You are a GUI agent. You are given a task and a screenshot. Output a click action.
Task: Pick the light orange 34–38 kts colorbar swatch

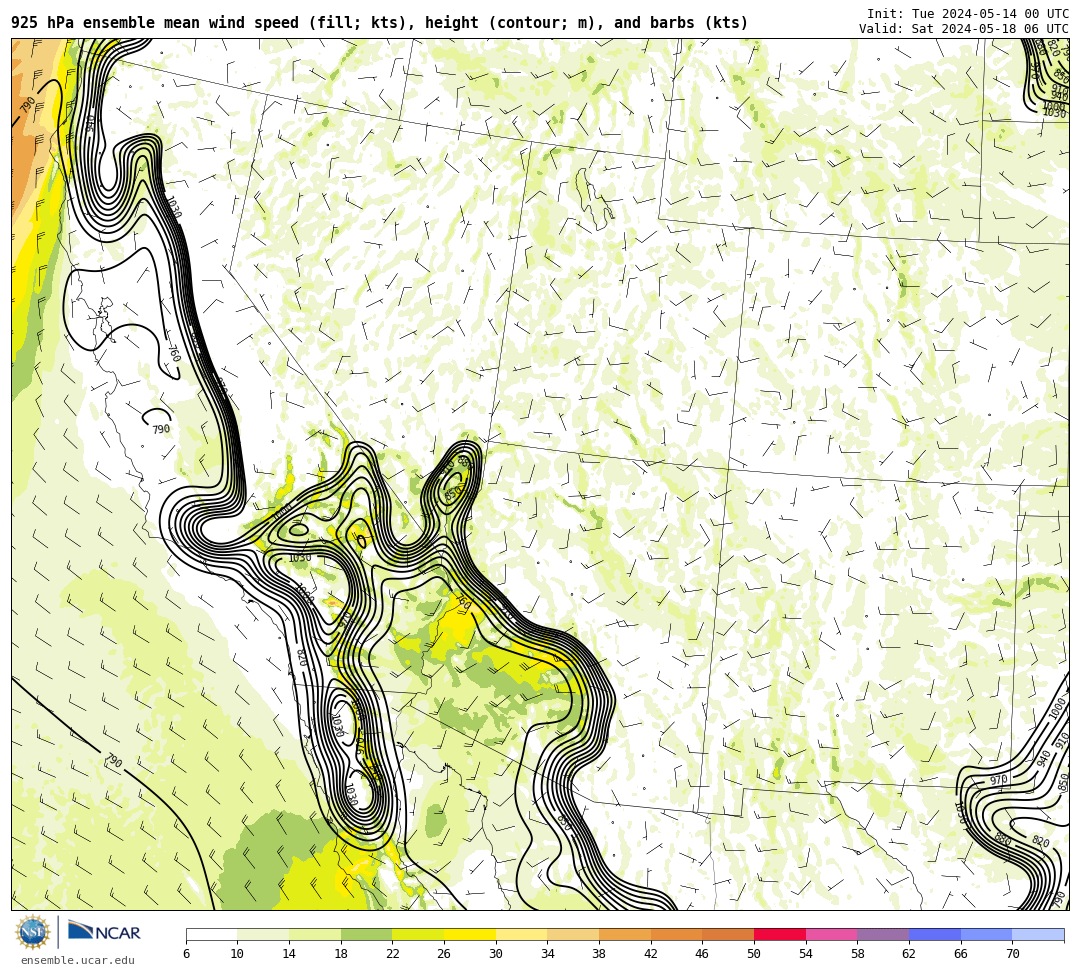(573, 934)
